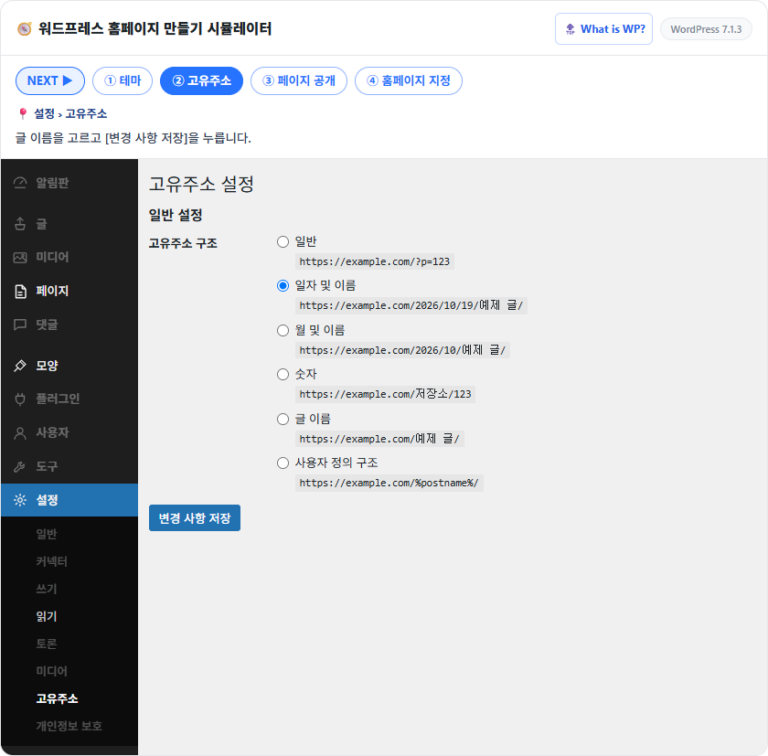The width and height of the screenshot is (768, 756).
Task: Click the comment bubble icon beside 댓글
Action: click(x=20, y=325)
